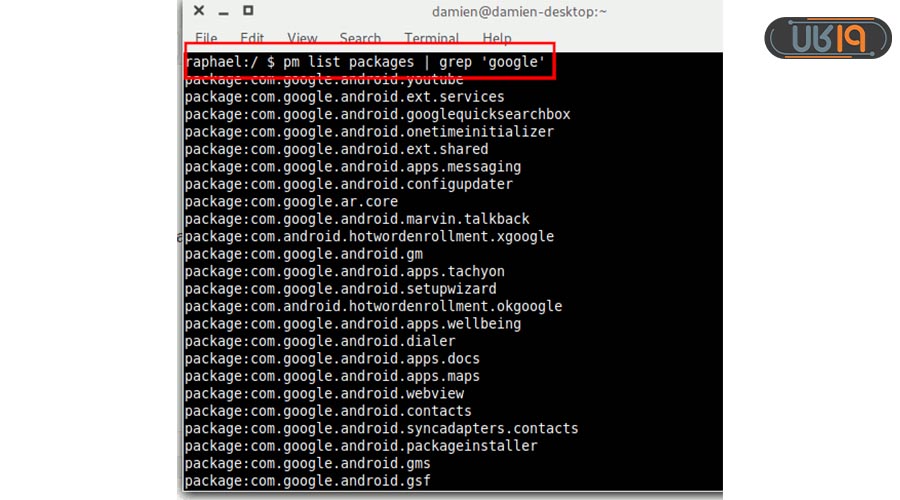Viewport: 900px width, 500px height.
Task: Select the com.google.android.ext.services package line
Action: coord(344,97)
